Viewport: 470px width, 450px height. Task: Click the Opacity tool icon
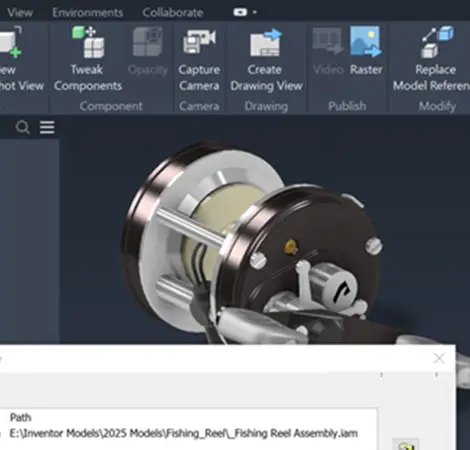(x=147, y=42)
